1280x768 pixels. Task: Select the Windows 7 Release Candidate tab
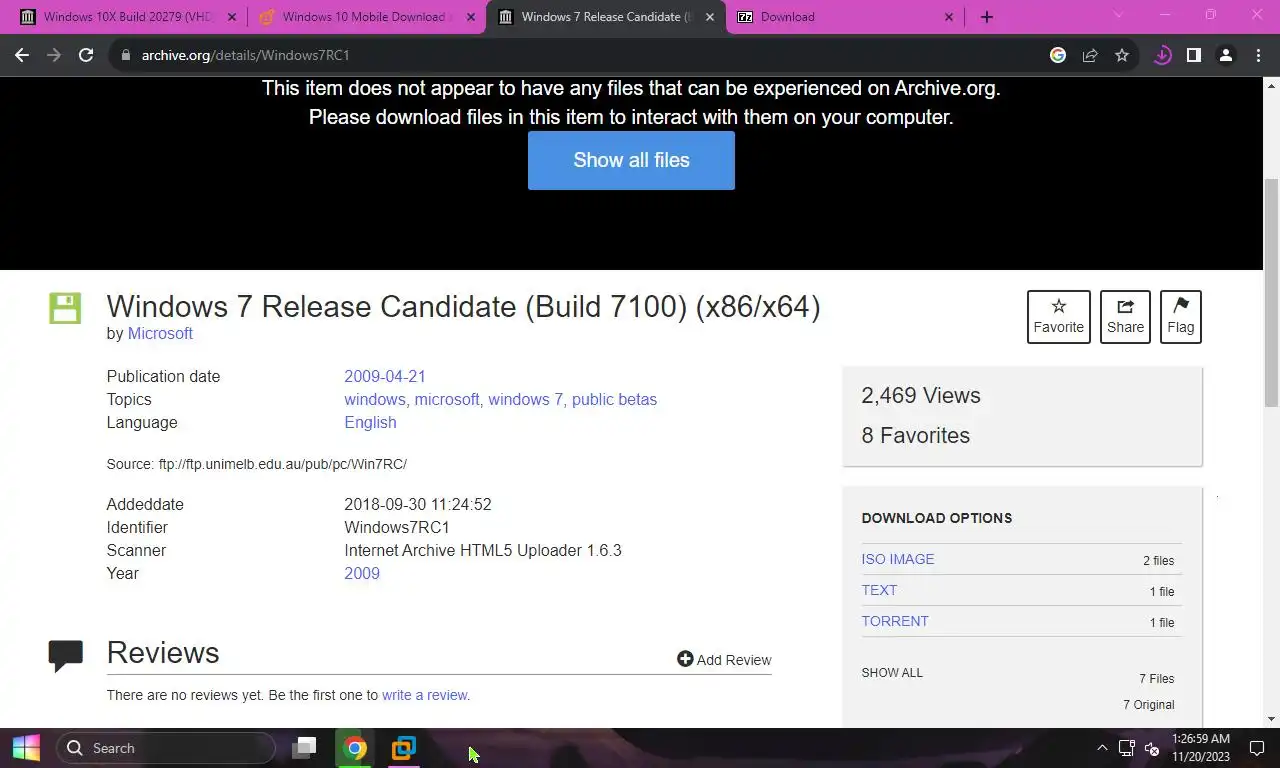click(606, 17)
